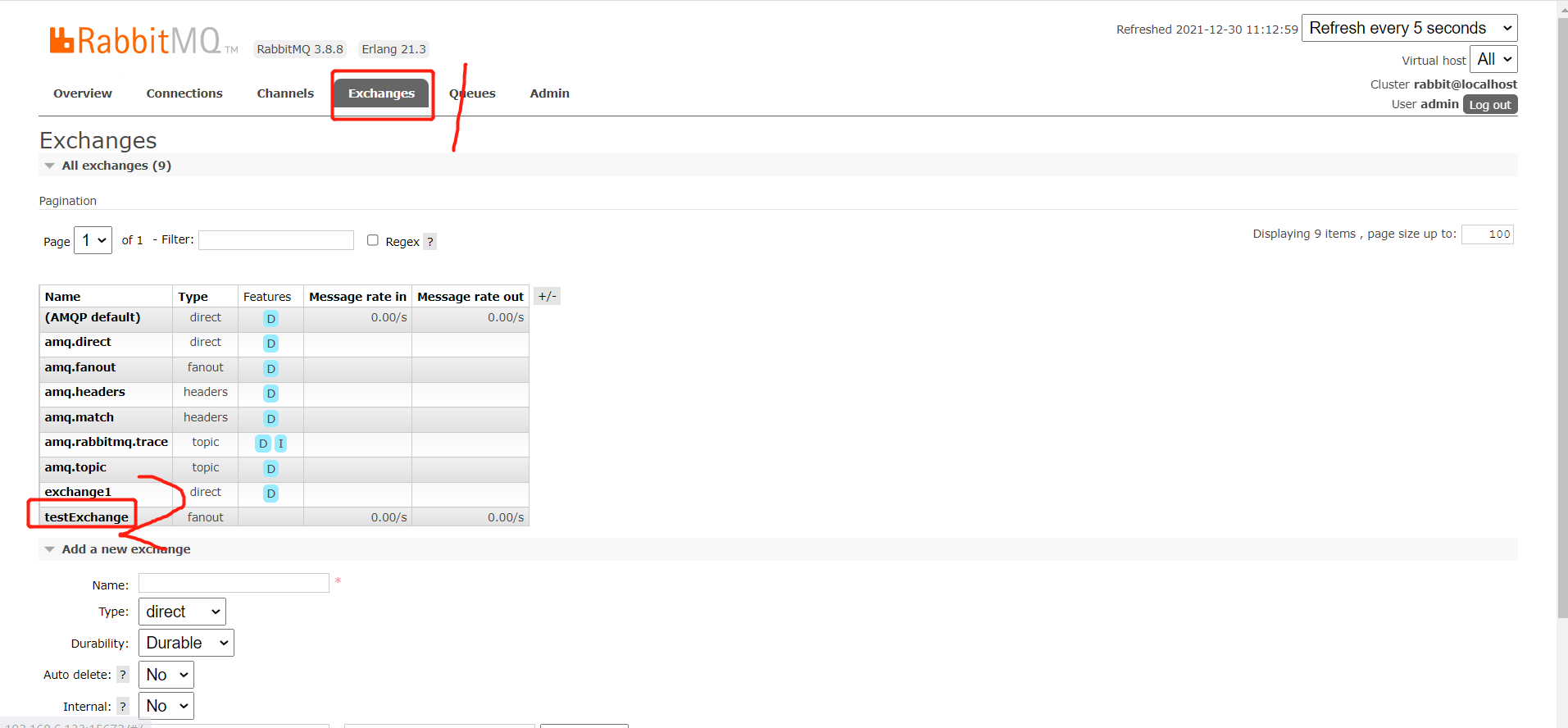Open the Auto delete help question mark
The image size is (1568, 728).
click(x=123, y=675)
